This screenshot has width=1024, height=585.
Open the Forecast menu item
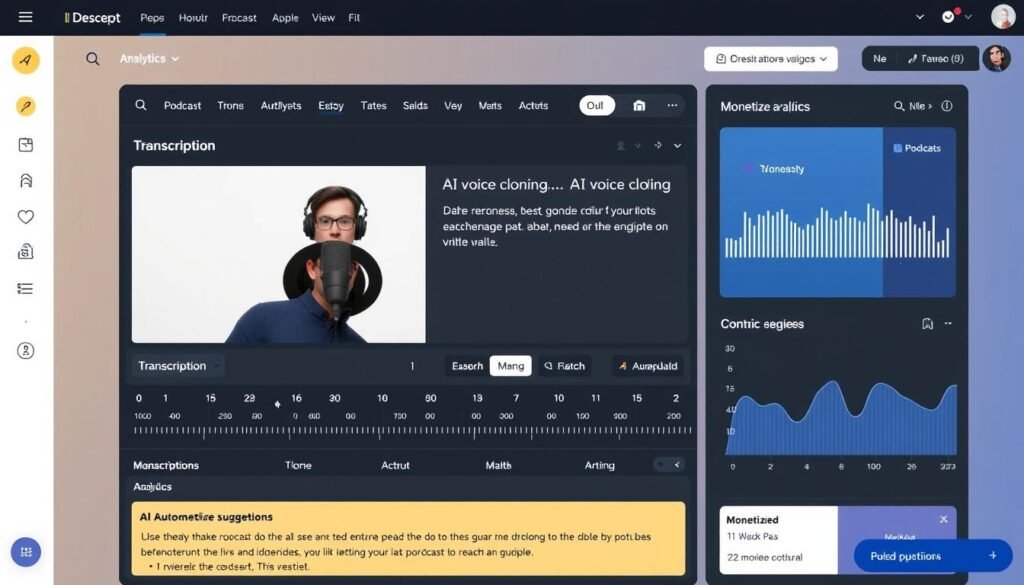coord(239,17)
